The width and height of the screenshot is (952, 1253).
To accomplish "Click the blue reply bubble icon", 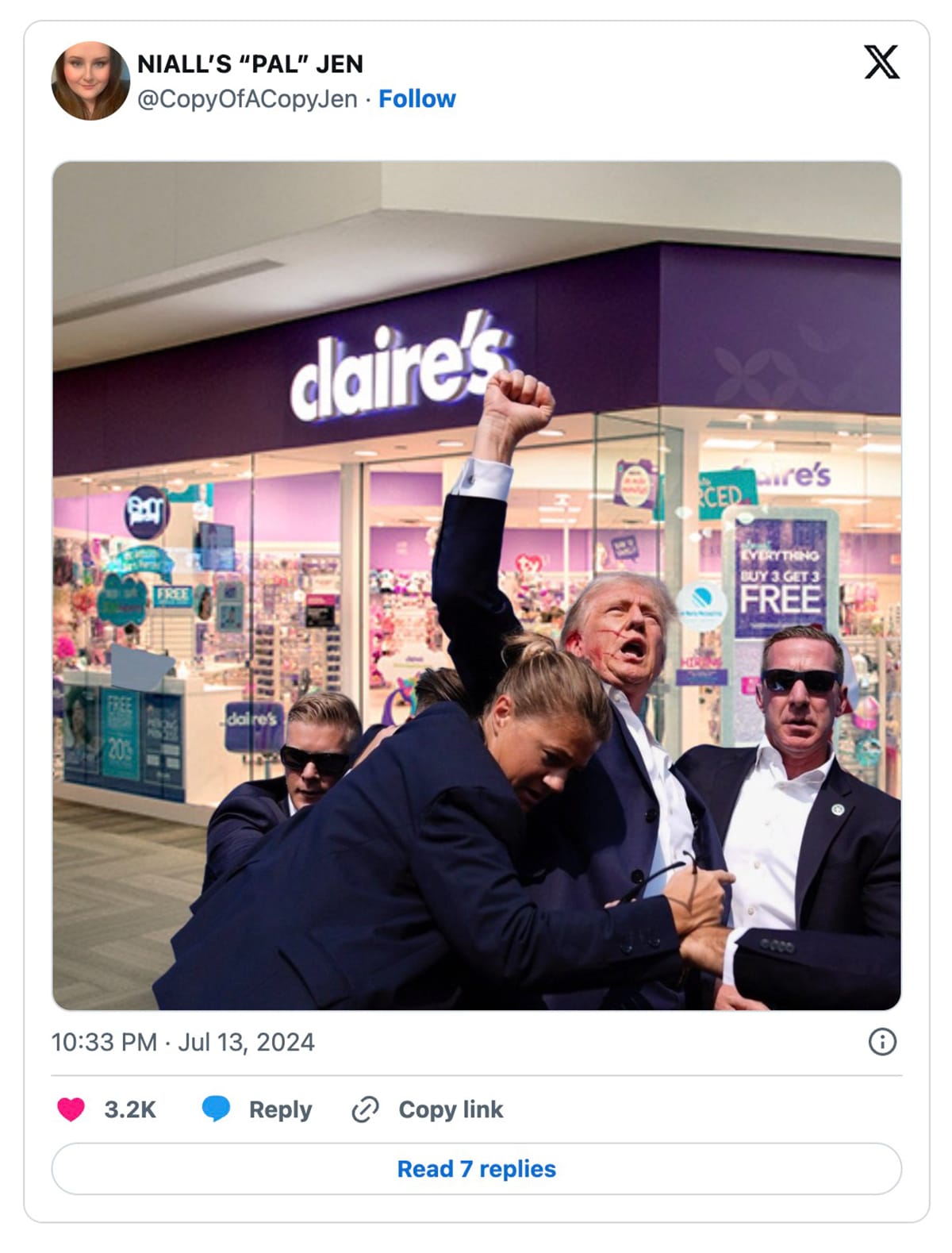I will 216,1109.
